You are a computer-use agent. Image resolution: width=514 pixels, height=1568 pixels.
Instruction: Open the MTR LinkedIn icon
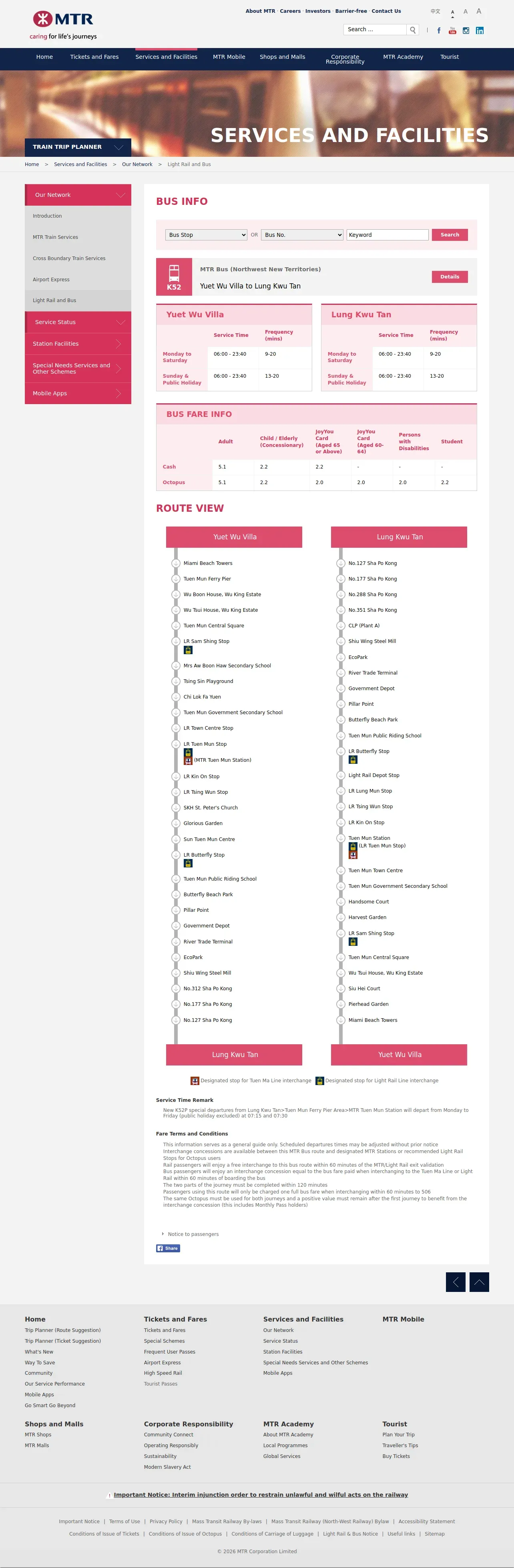click(x=480, y=30)
